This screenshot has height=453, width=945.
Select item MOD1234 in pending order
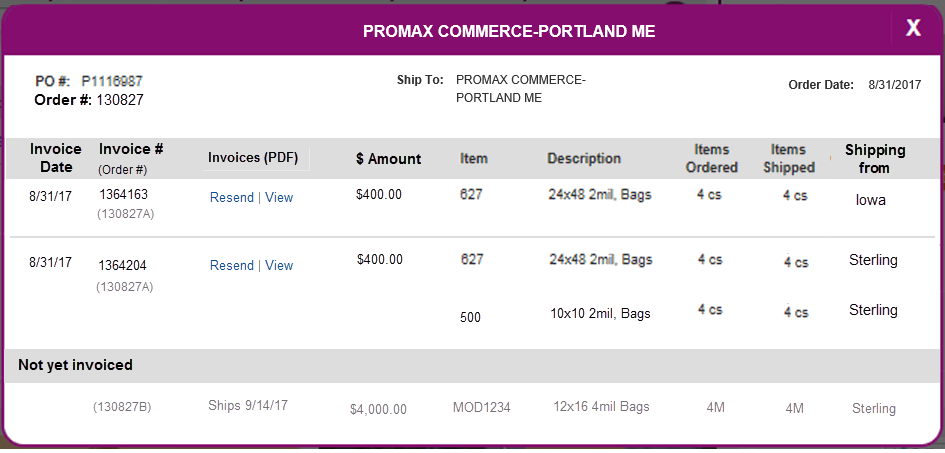pos(482,408)
